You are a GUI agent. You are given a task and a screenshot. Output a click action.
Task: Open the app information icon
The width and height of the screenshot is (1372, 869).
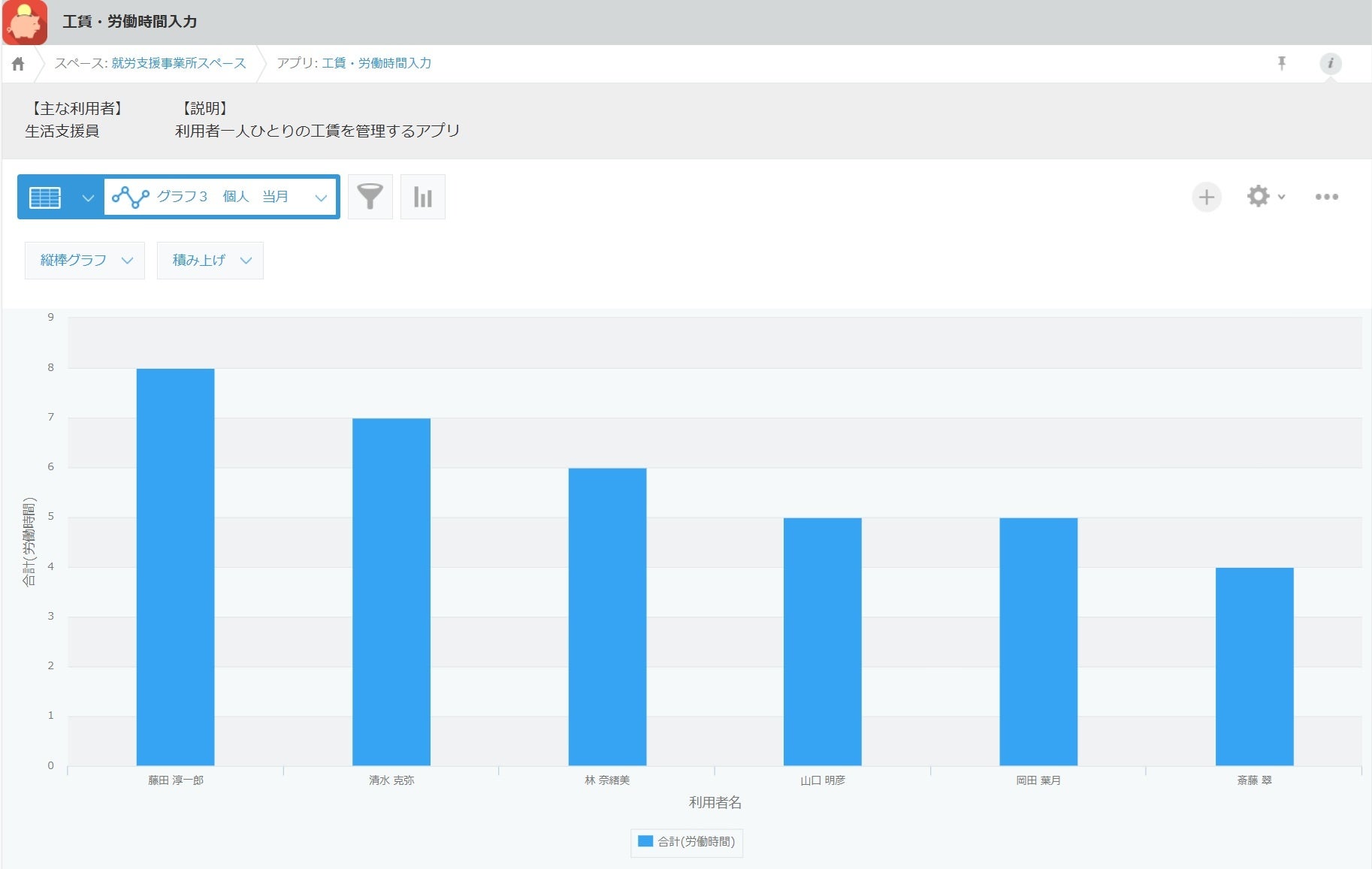coord(1330,64)
